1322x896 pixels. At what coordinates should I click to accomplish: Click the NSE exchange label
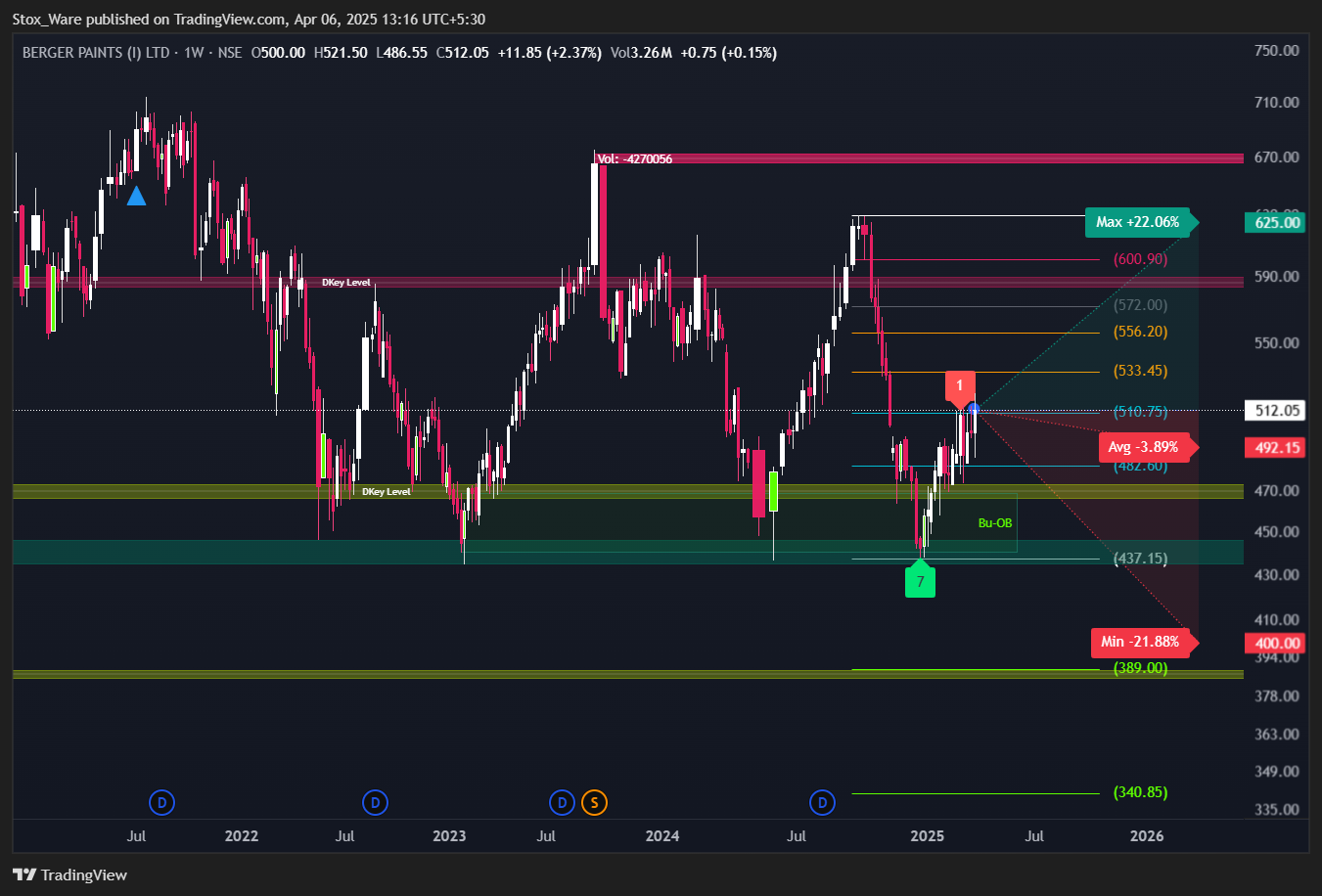230,53
